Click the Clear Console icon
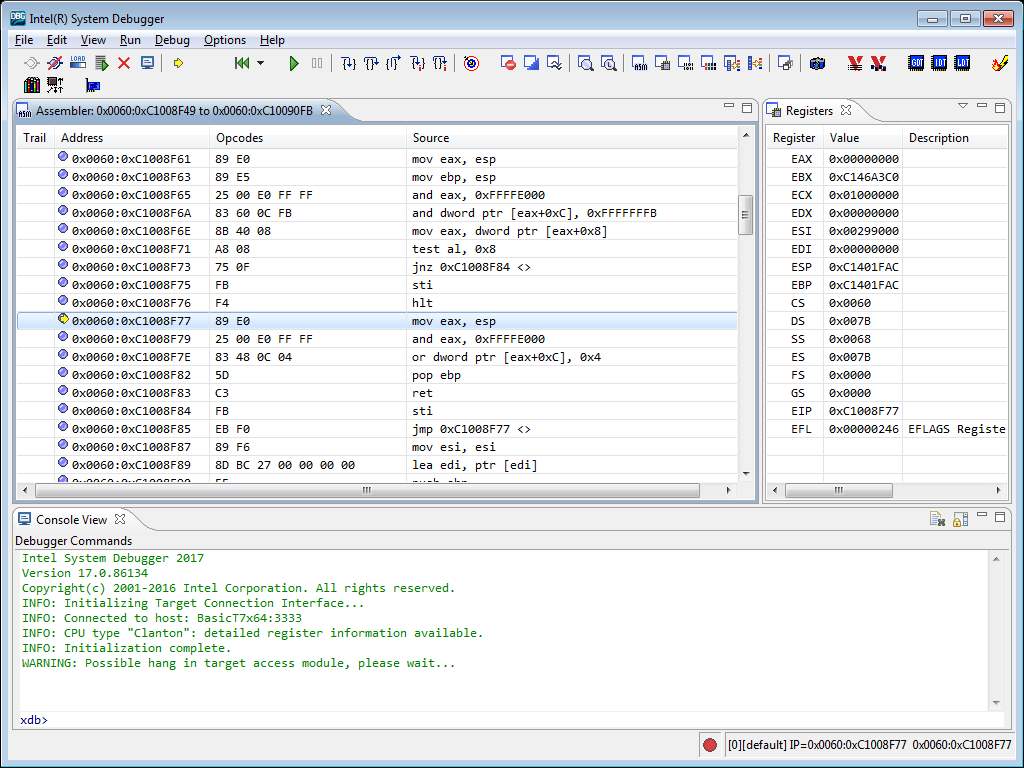1024x768 pixels. tap(937, 519)
